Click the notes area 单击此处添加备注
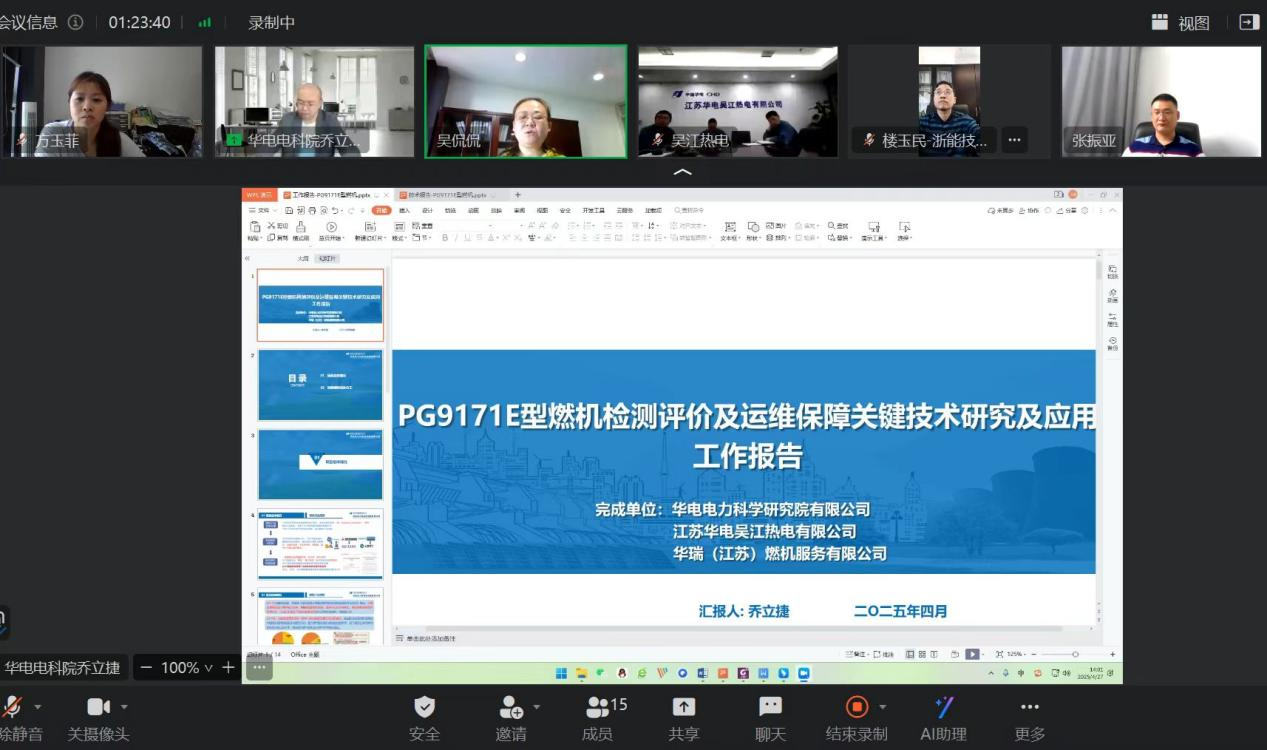This screenshot has width=1267, height=750. pyautogui.click(x=431, y=639)
